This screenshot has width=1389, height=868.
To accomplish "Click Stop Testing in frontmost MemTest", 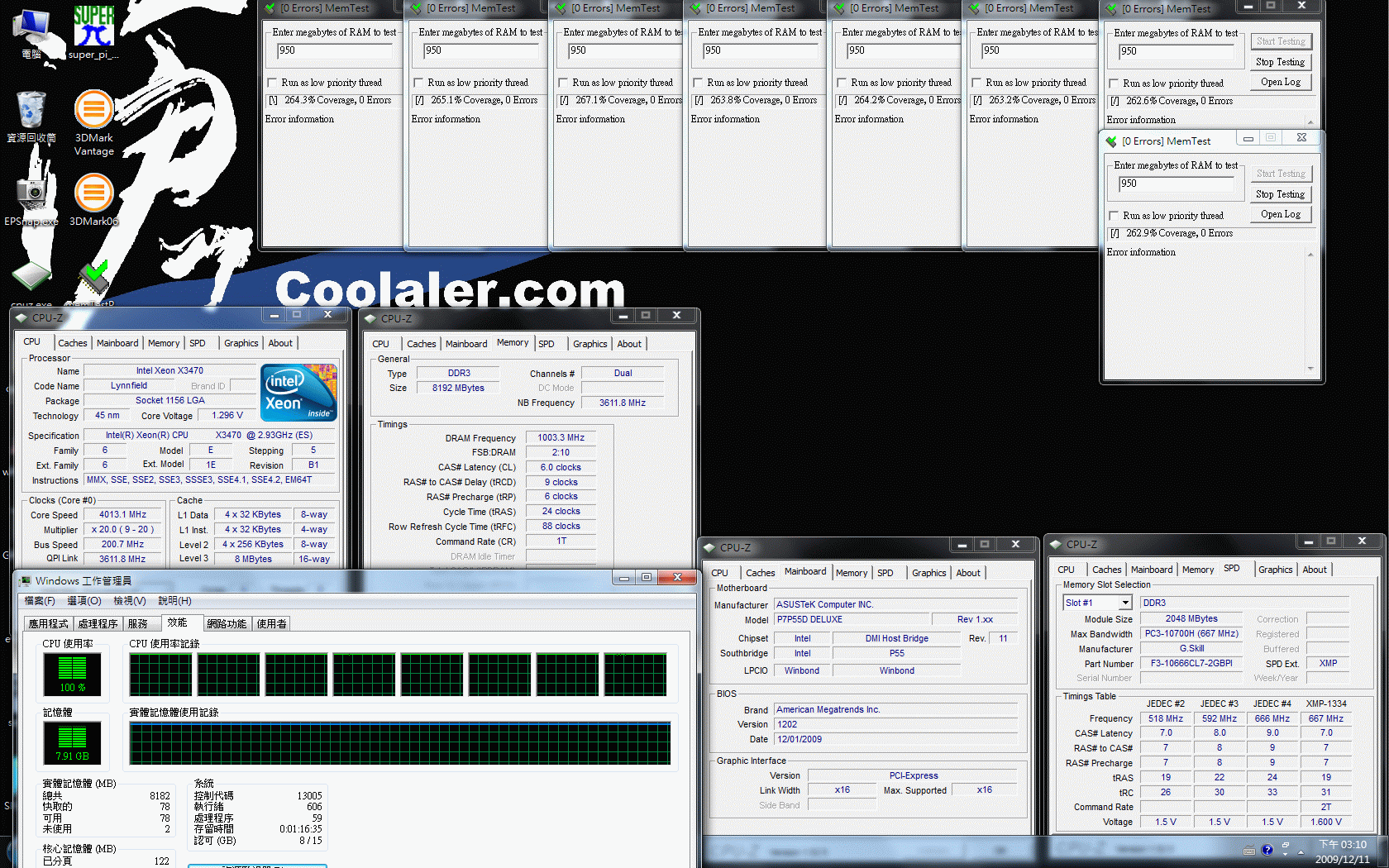I will pyautogui.click(x=1281, y=194).
